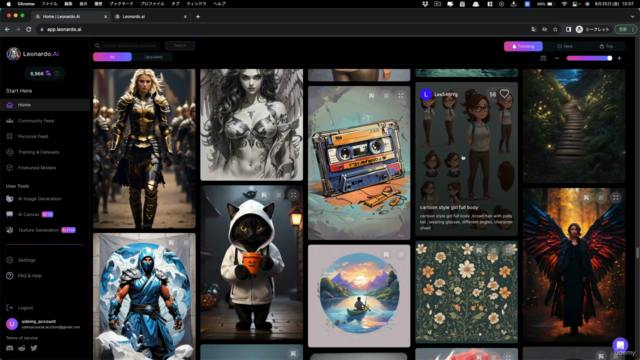Screen dimensions: 640x360
Task: Open Community Feed page
Action: (36, 121)
